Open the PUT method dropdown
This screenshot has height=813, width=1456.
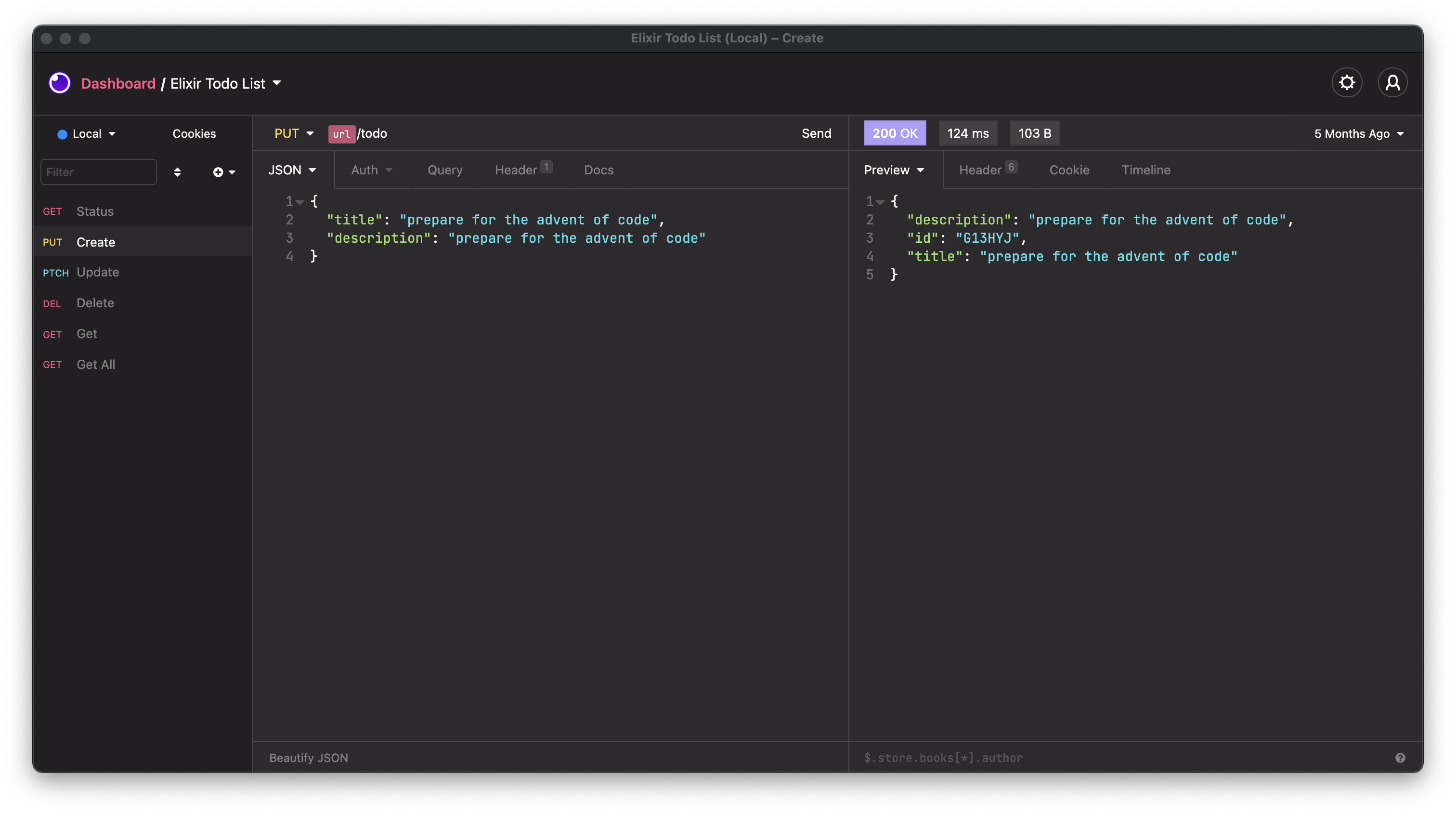[293, 133]
